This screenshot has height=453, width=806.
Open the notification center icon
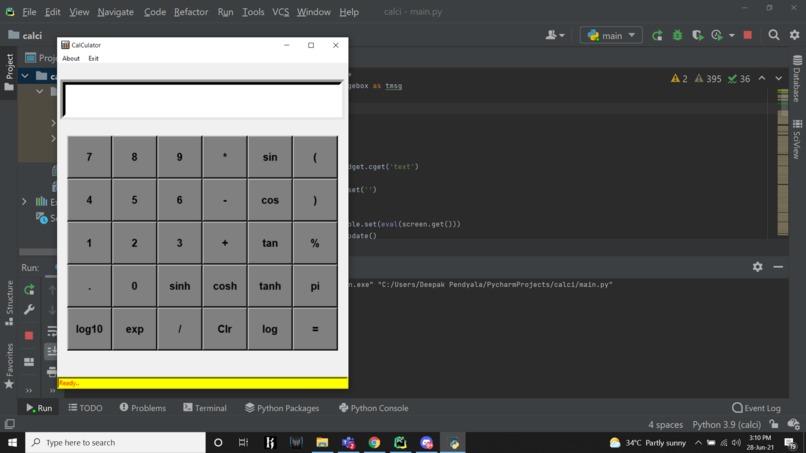790,443
